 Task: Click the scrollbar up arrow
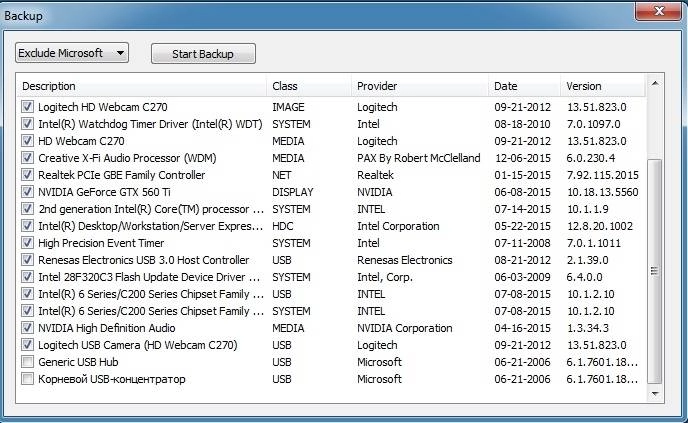click(655, 83)
